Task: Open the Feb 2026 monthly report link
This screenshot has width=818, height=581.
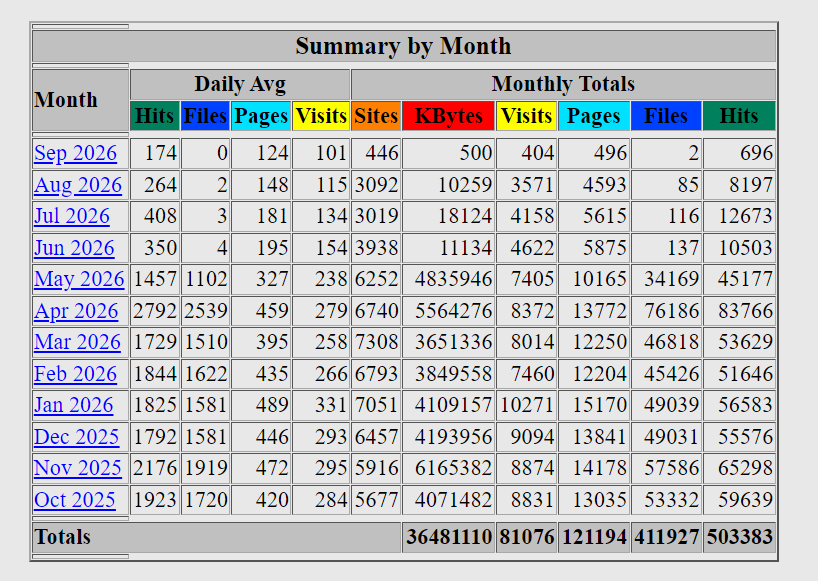Action: (76, 374)
